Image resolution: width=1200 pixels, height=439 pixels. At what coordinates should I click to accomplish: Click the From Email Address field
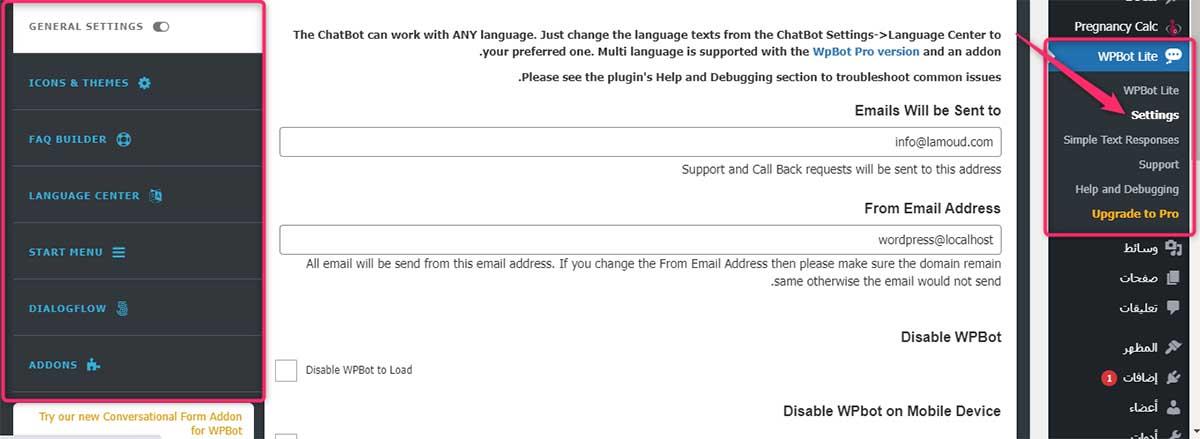(640, 240)
